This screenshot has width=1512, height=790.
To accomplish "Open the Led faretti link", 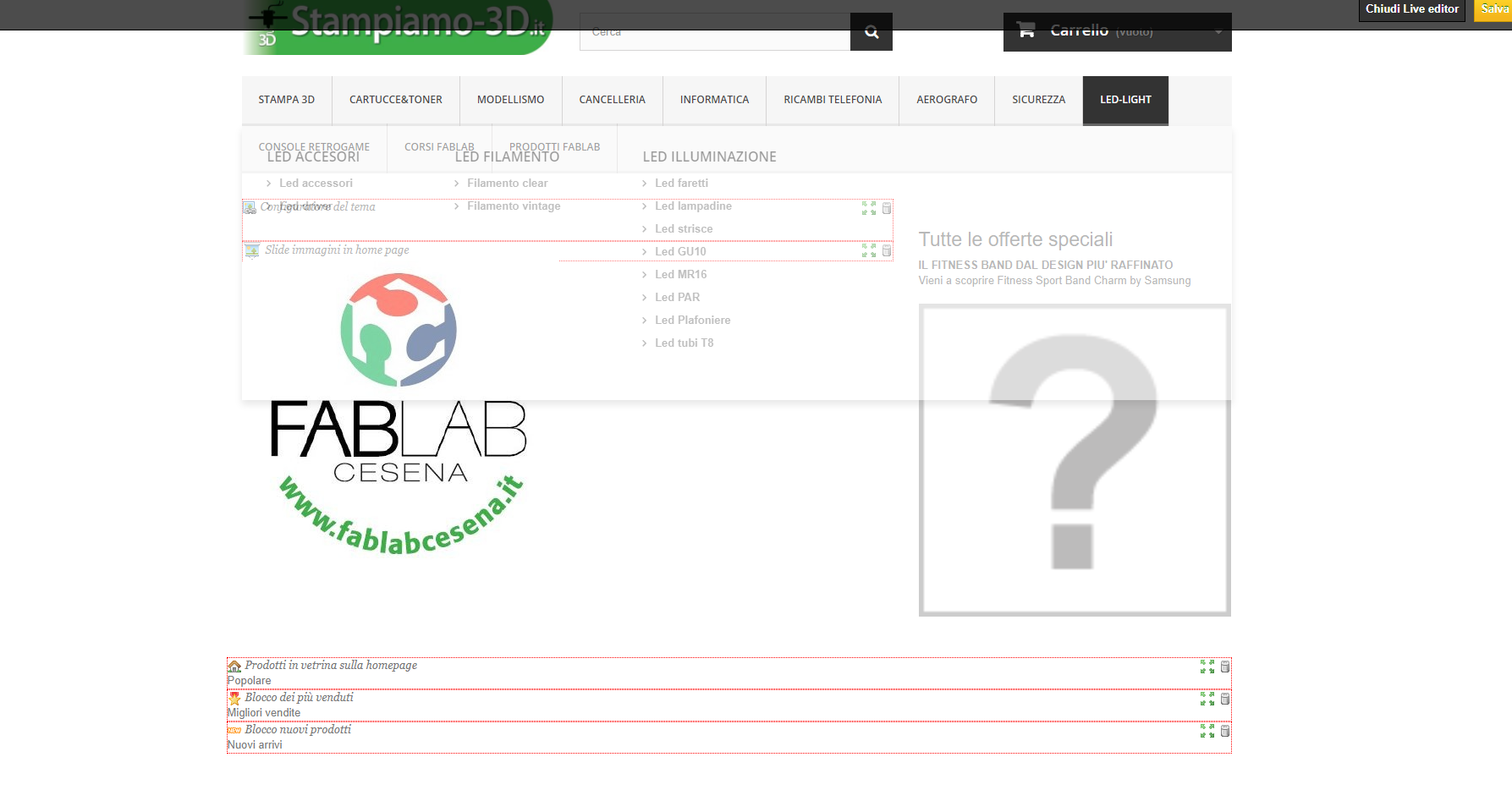I will pyautogui.click(x=681, y=184).
